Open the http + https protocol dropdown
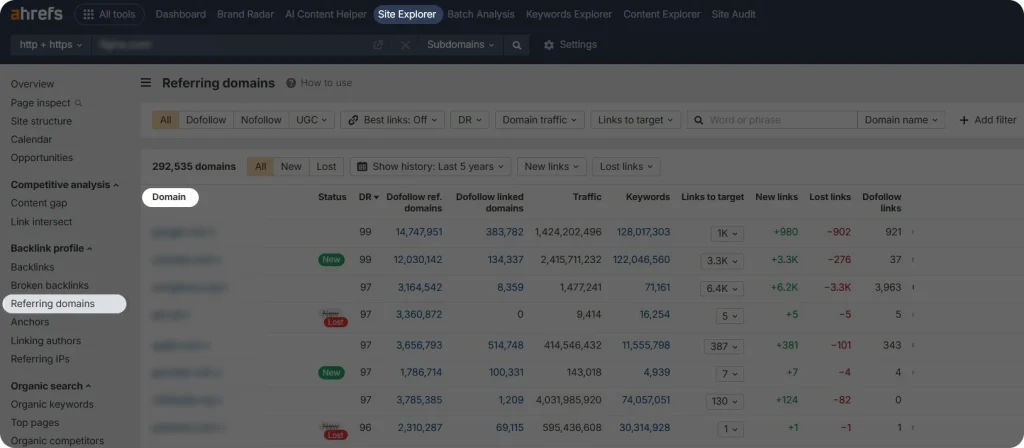 (x=51, y=45)
